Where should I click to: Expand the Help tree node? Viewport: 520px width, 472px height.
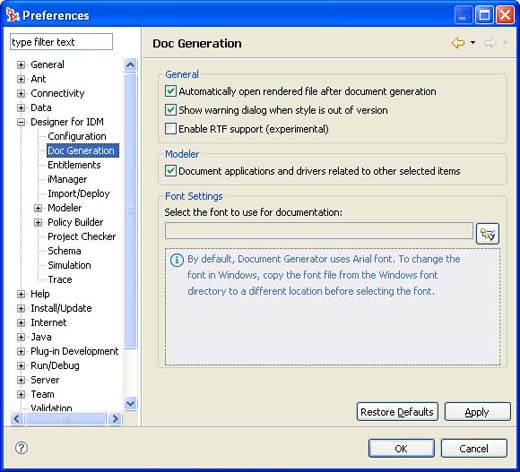click(x=21, y=294)
